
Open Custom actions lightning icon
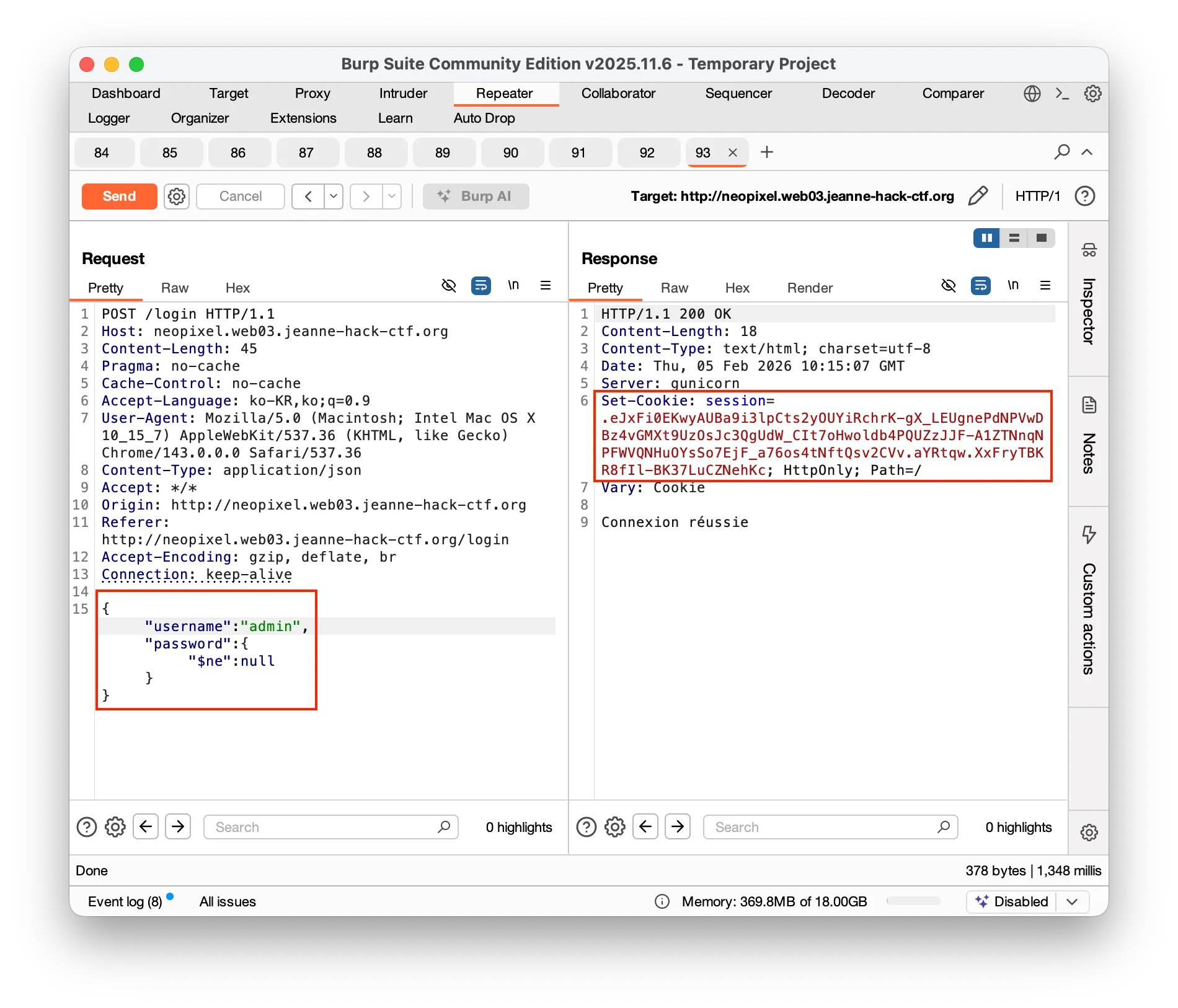[1089, 534]
